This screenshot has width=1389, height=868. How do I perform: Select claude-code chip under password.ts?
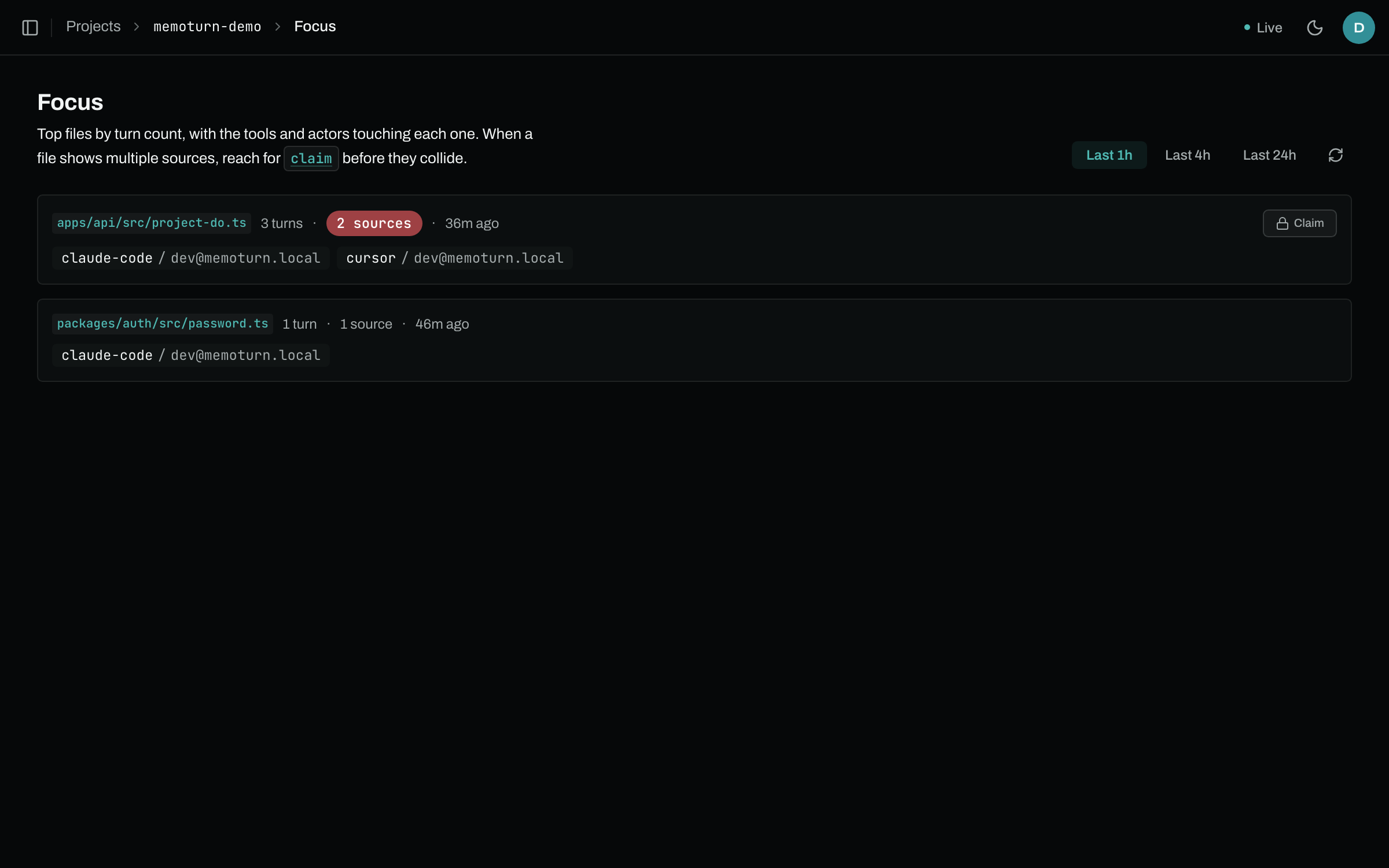[x=191, y=355]
